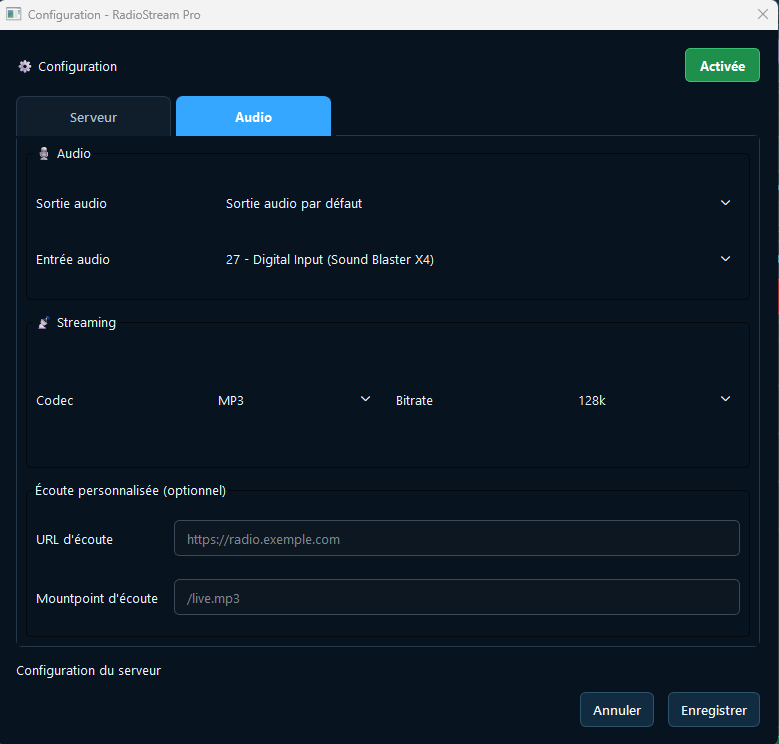This screenshot has height=744, width=779.
Task: Click the Écoute personnalisée (optionnel) heading
Action: (130, 491)
